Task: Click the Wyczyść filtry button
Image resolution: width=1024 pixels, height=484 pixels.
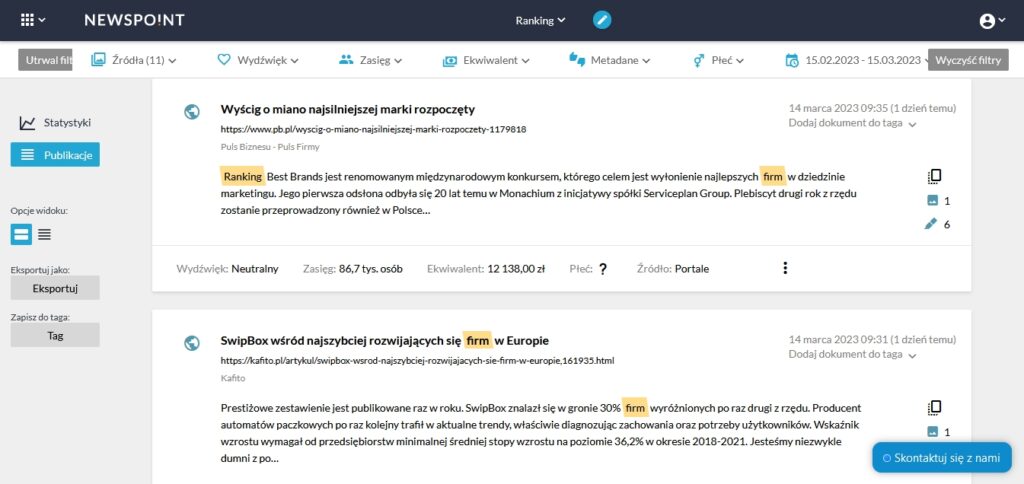Action: (x=968, y=60)
